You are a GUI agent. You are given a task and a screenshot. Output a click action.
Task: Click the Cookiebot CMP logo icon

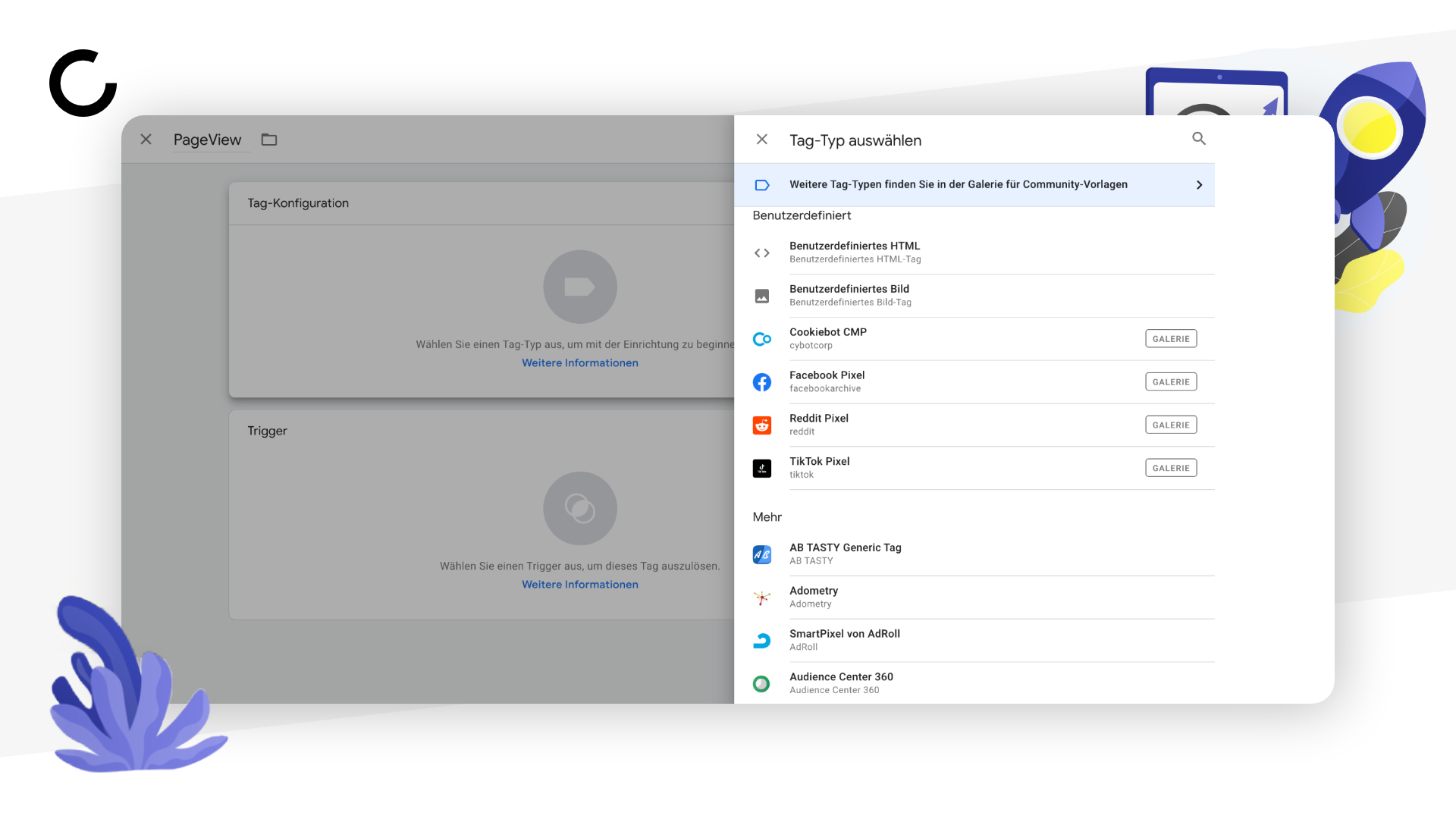click(762, 339)
